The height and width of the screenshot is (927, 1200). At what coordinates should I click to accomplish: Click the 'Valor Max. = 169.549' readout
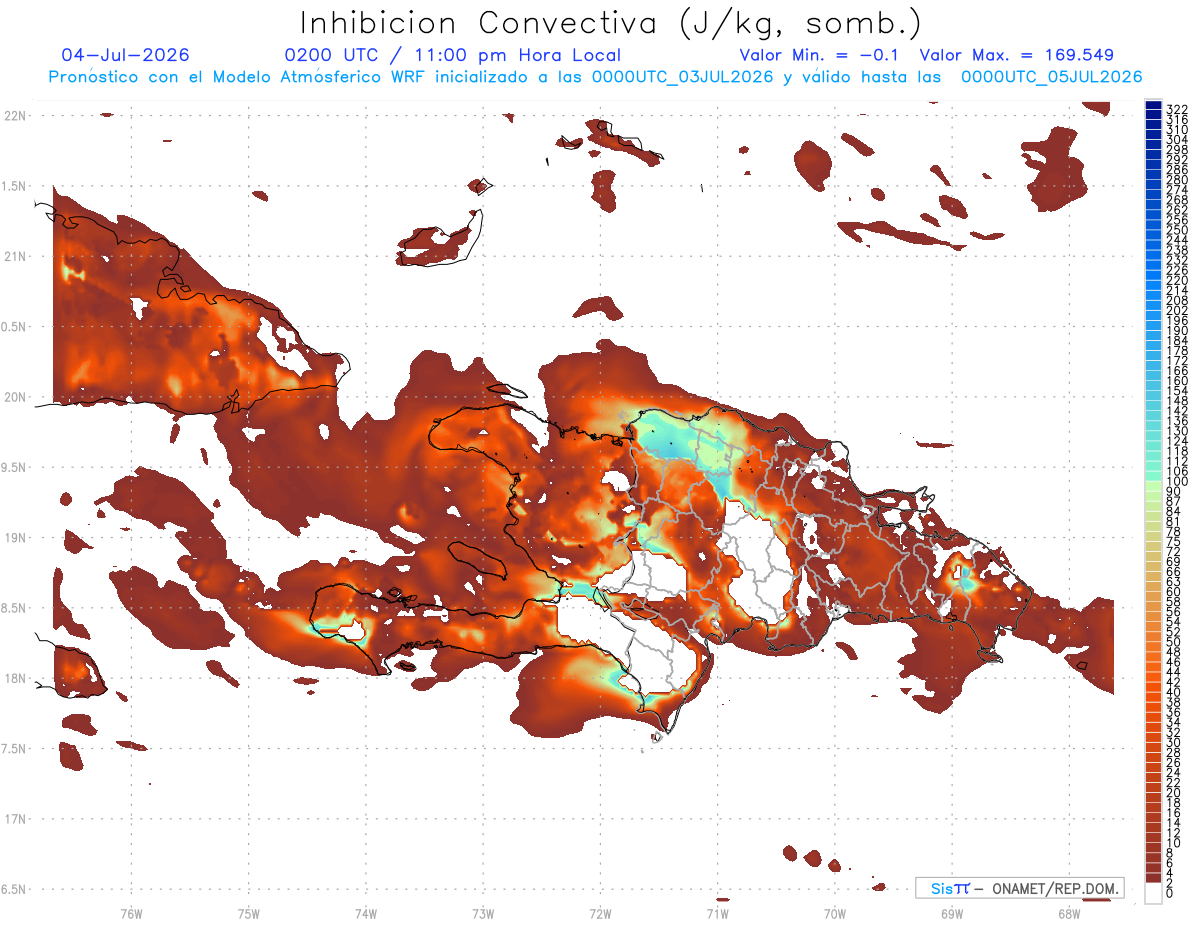pyautogui.click(x=1017, y=56)
